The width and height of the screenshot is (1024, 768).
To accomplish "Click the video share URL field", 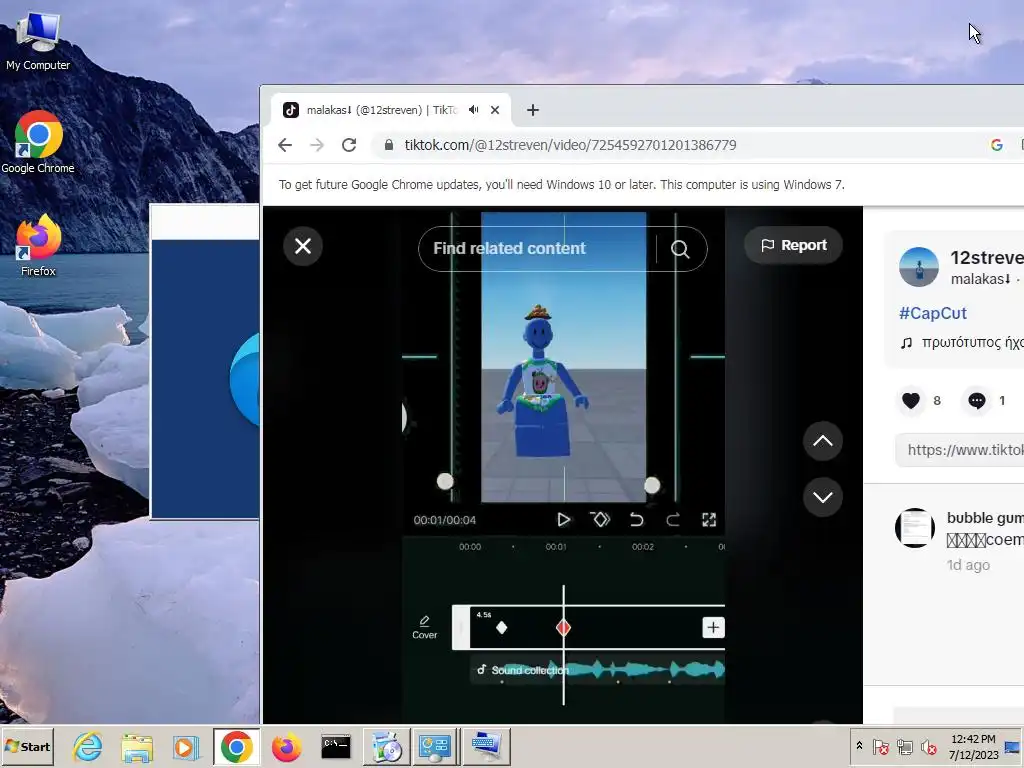I will click(960, 449).
